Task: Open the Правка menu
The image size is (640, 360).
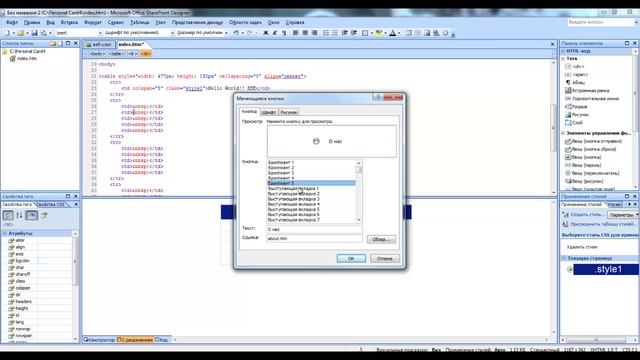Action: [31, 22]
